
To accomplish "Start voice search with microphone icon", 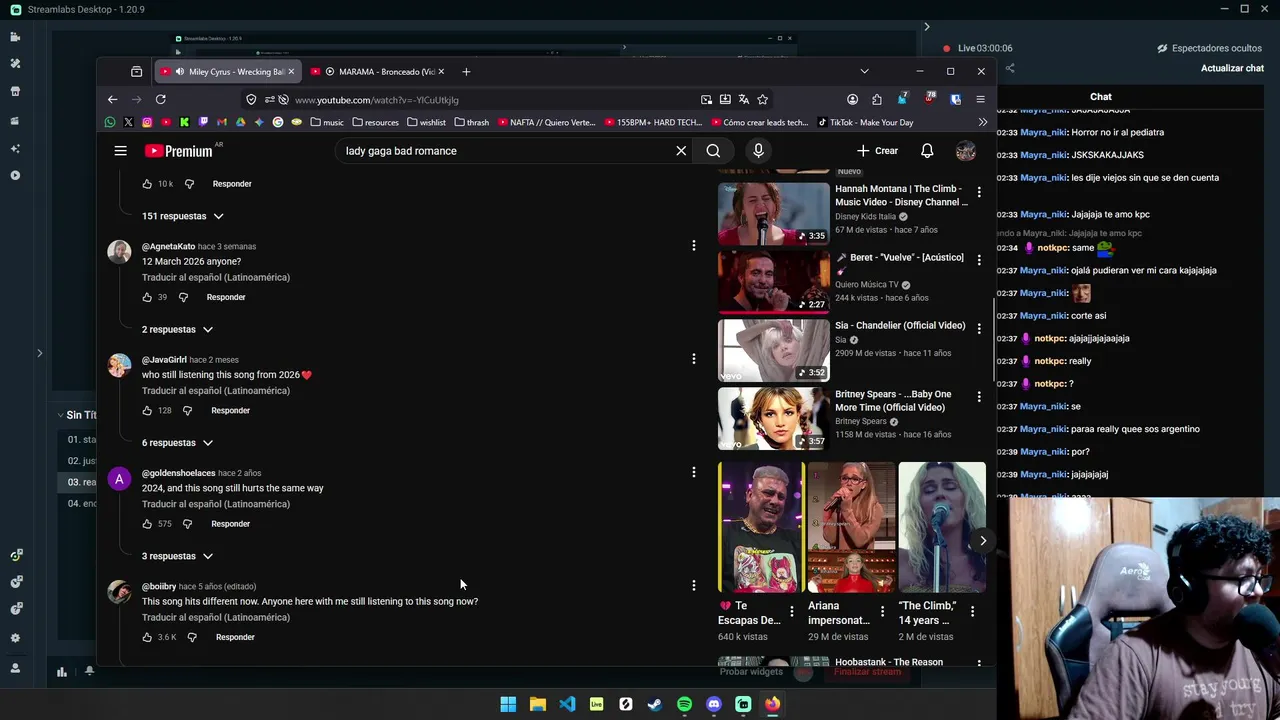I will point(758,151).
